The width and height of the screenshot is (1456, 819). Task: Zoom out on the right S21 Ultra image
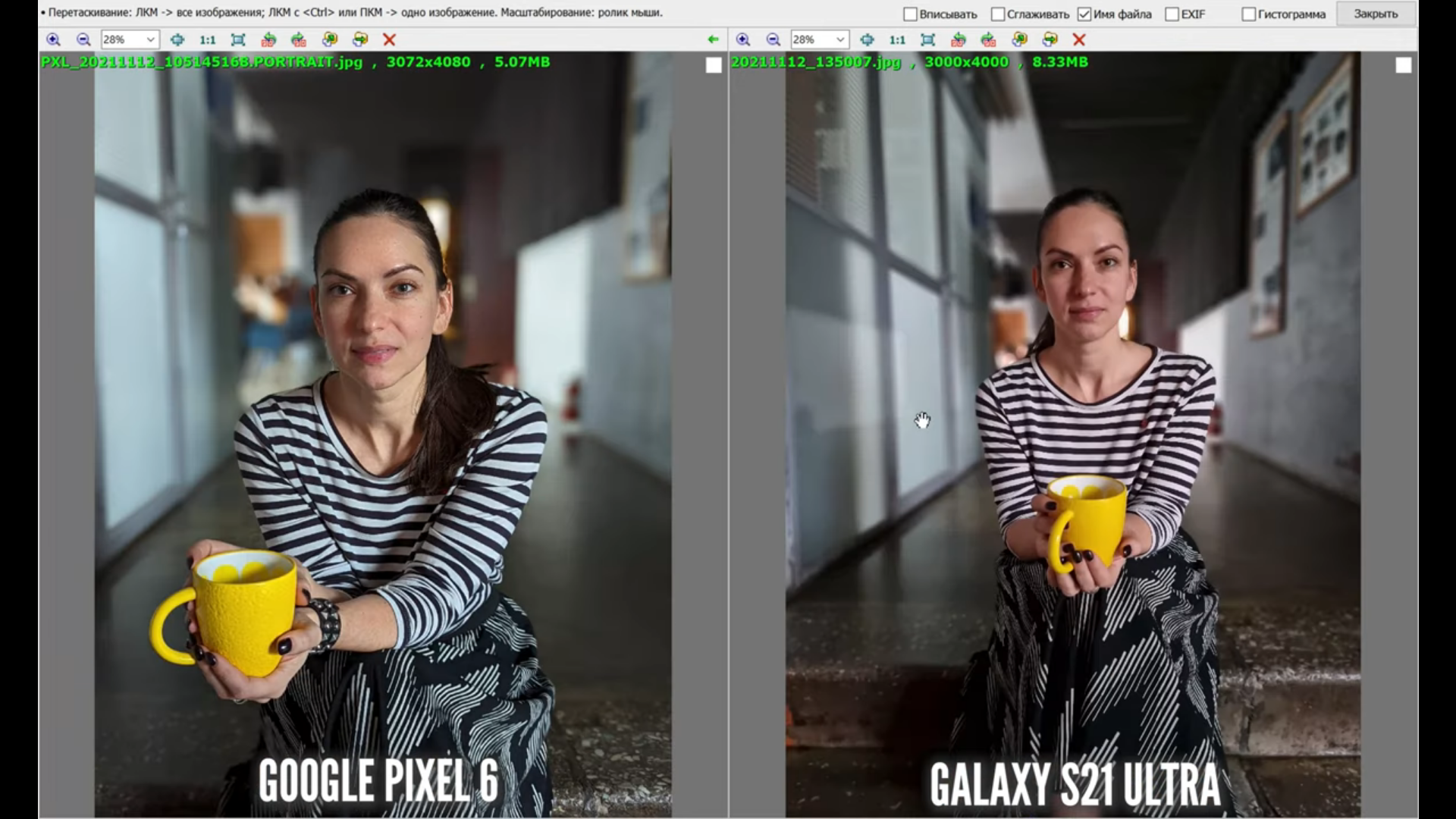click(773, 39)
